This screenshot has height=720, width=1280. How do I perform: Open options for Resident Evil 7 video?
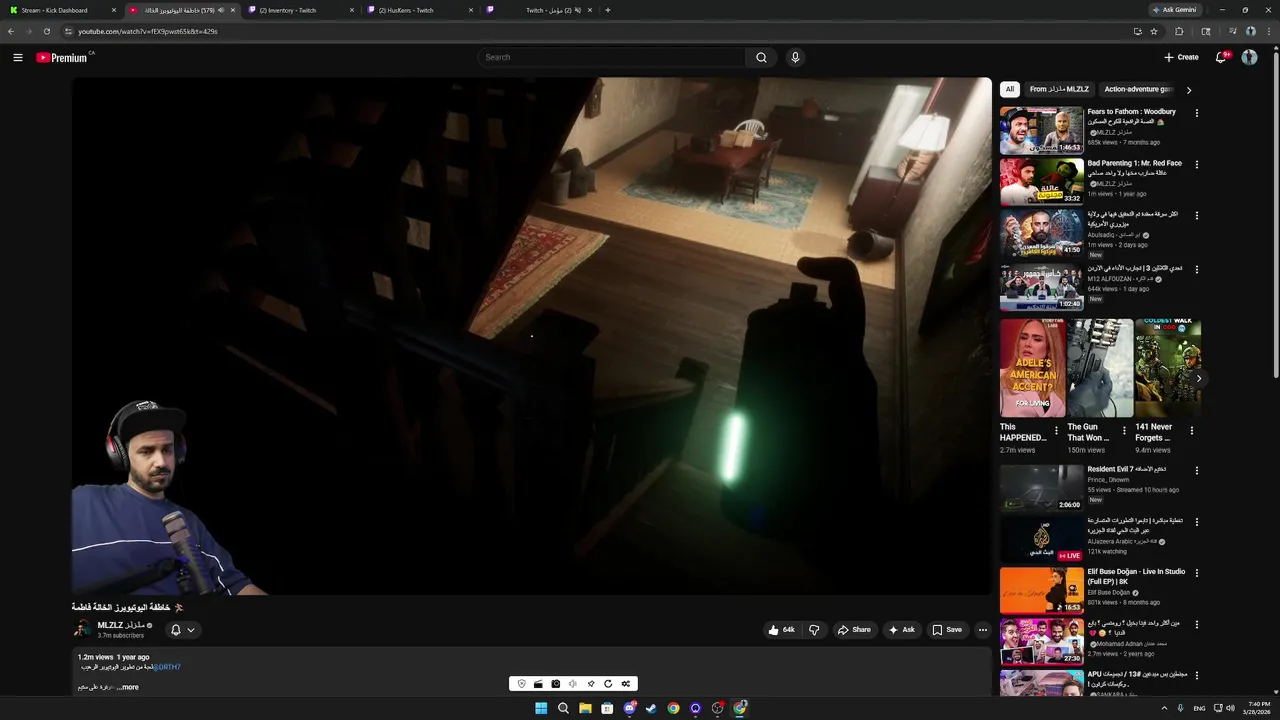[x=1196, y=470]
